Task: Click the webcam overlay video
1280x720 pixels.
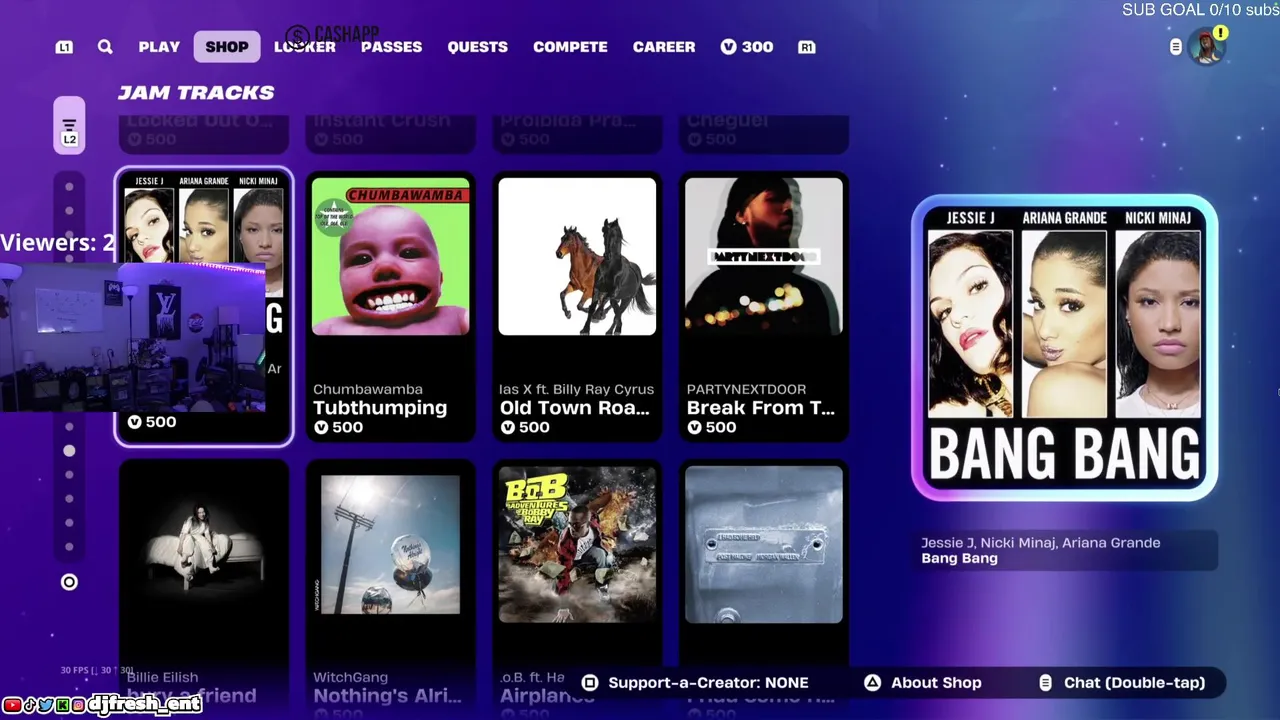Action: (x=133, y=338)
